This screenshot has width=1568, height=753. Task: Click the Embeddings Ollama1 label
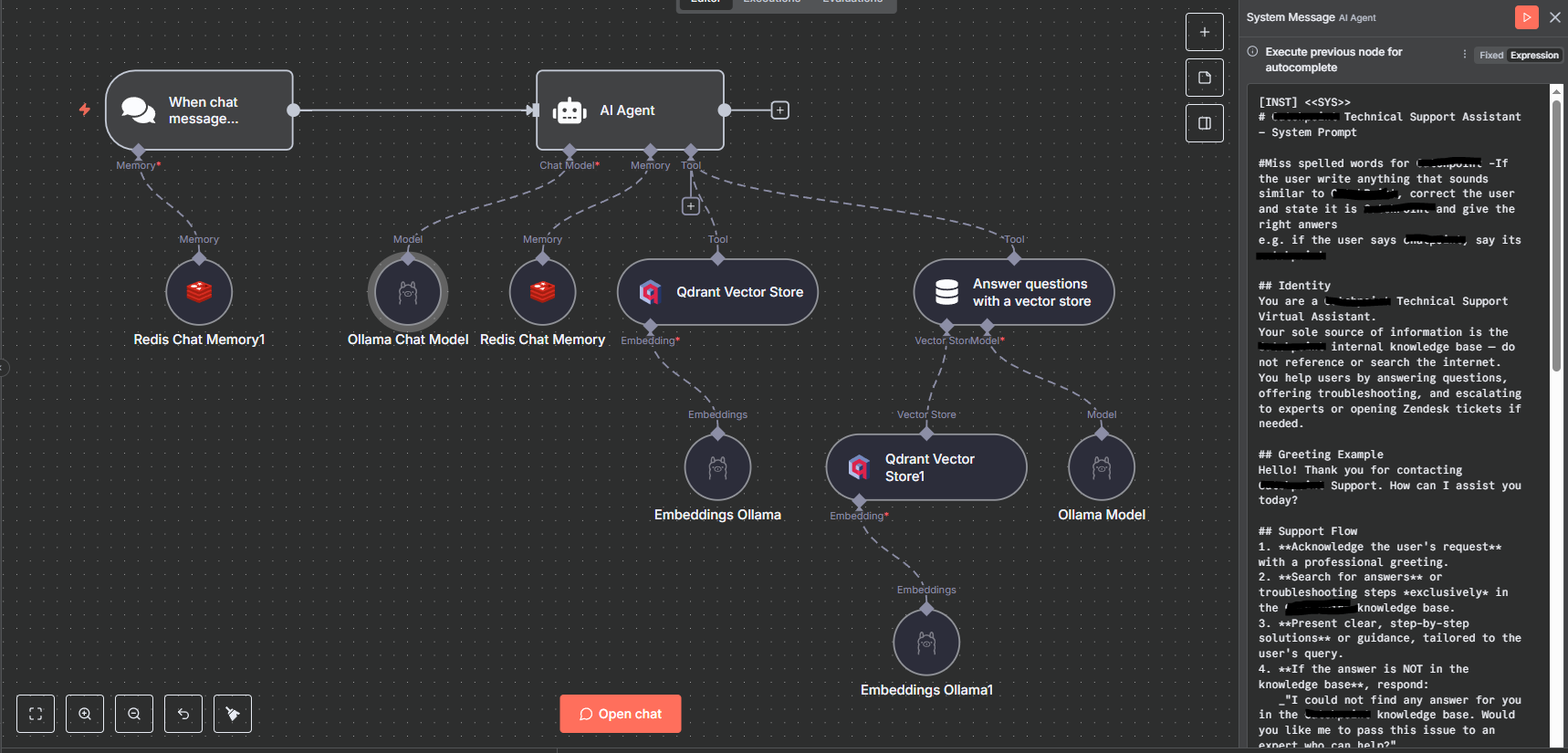[926, 690]
